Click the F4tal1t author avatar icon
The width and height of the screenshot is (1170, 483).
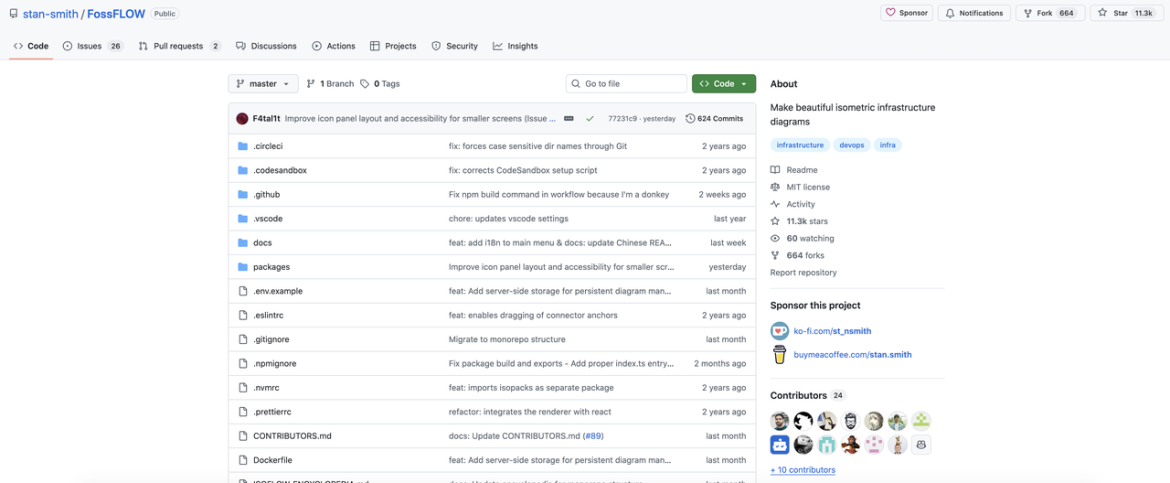tap(242, 118)
